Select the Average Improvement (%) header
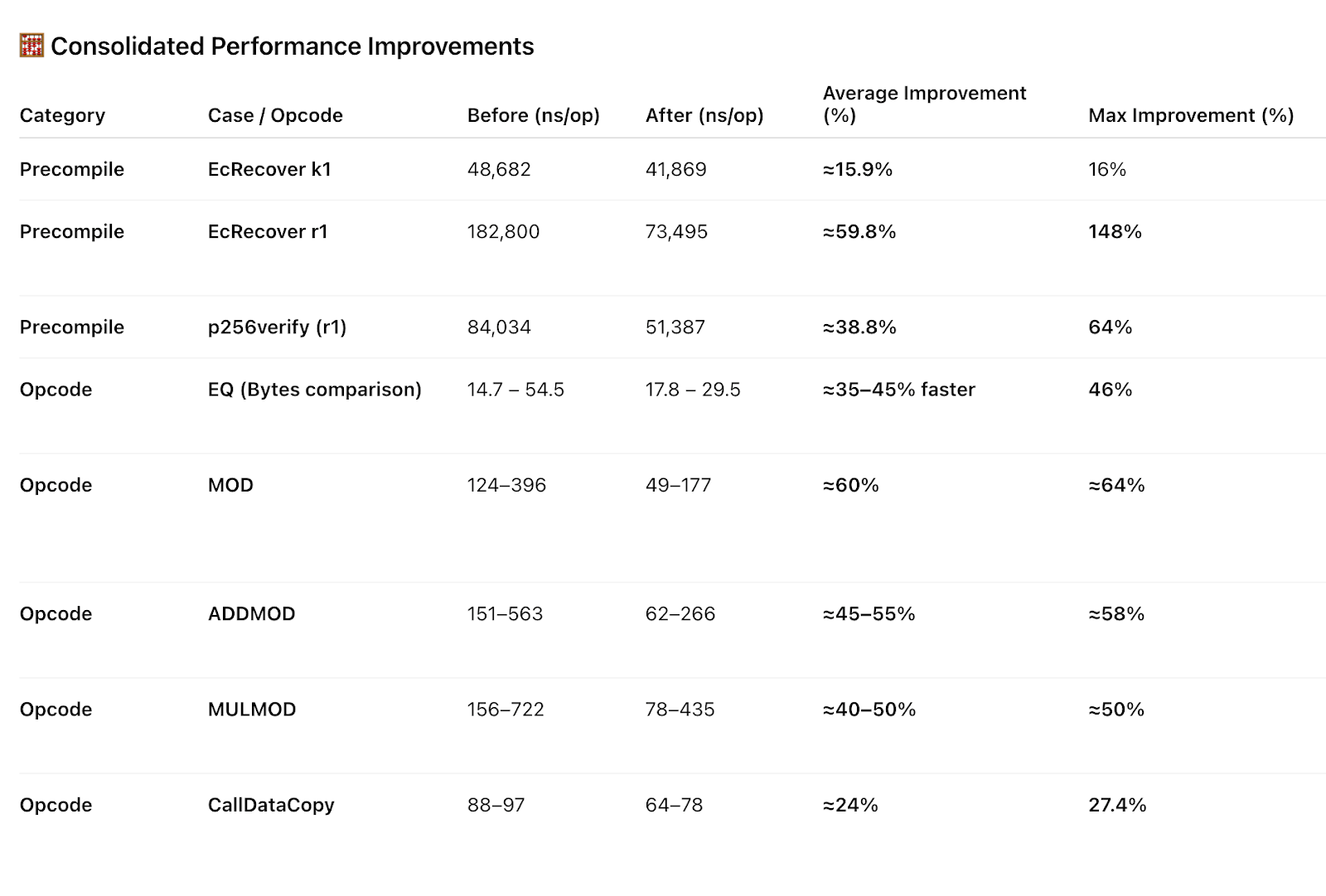 [924, 104]
